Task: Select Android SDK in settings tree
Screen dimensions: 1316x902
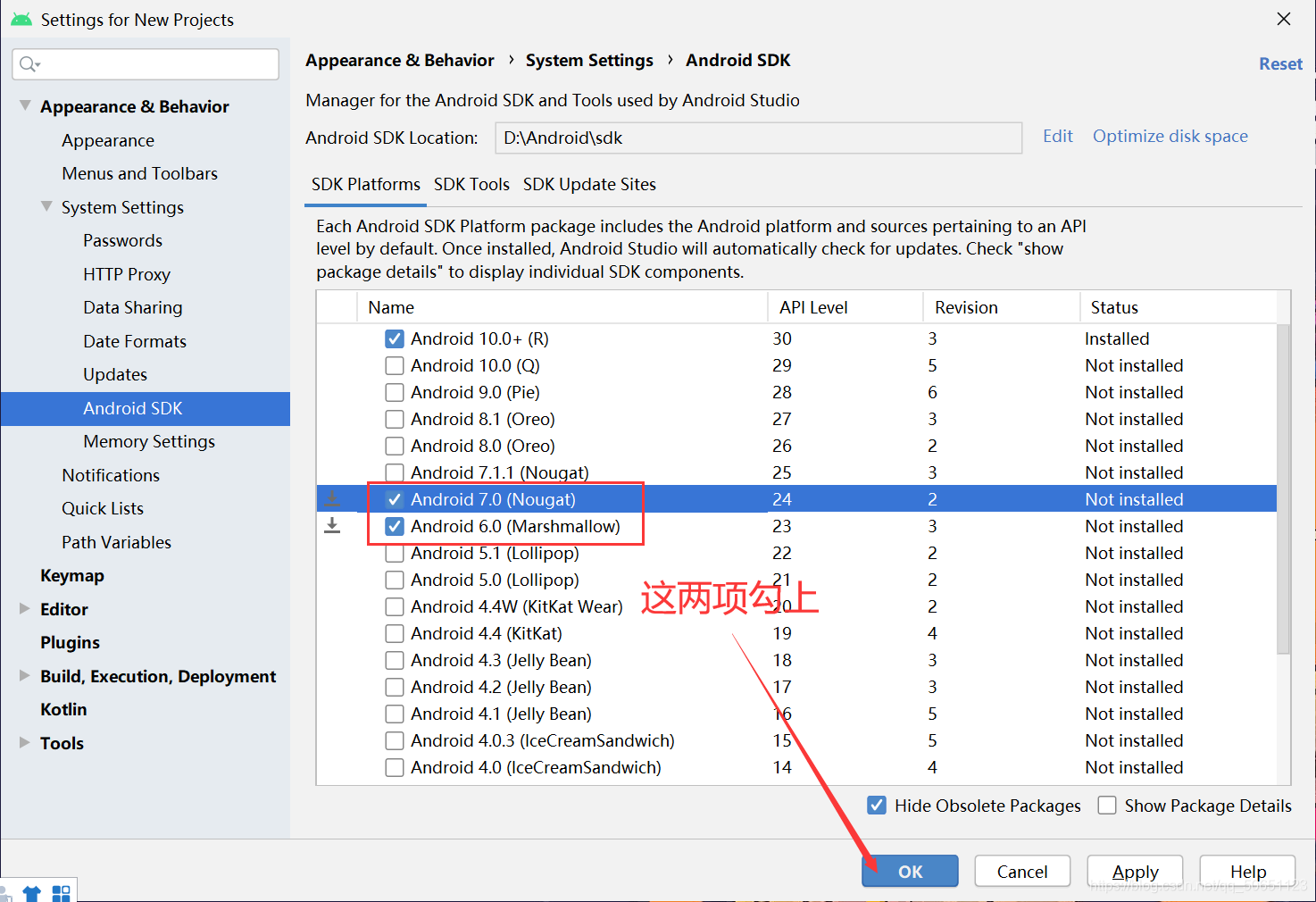Action: (x=146, y=408)
